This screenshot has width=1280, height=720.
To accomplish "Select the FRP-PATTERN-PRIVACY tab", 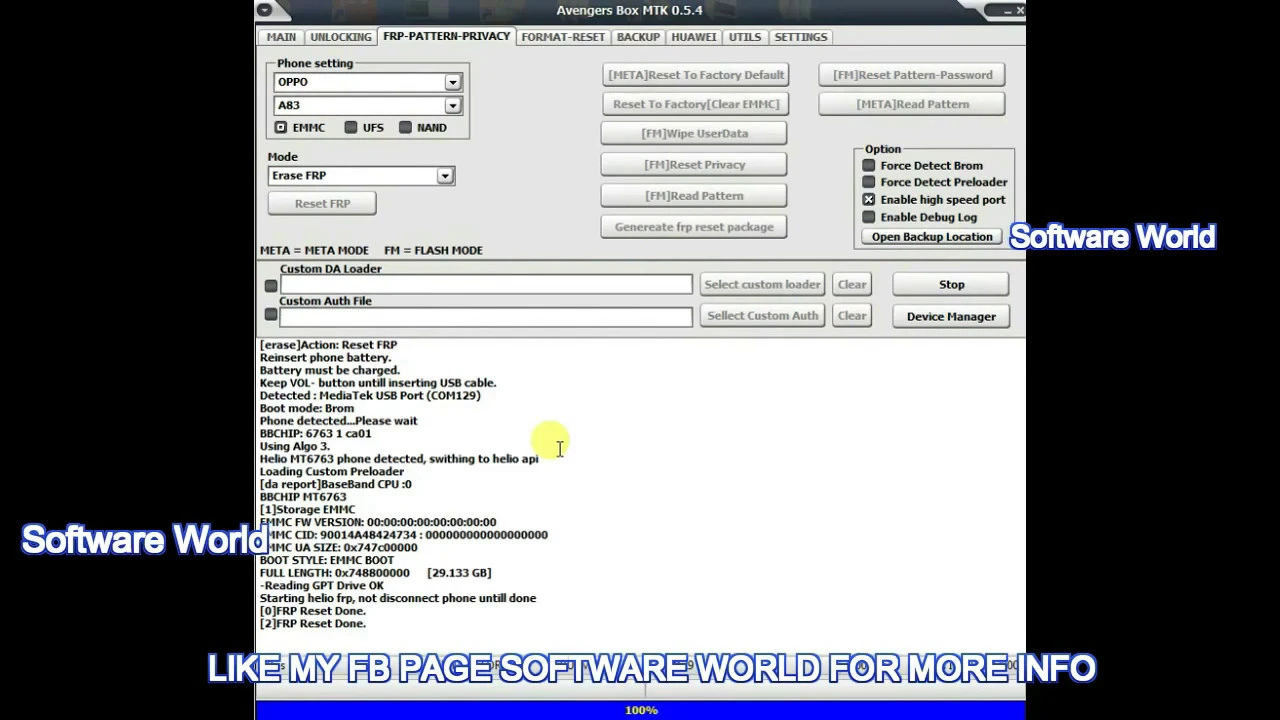I will point(446,36).
